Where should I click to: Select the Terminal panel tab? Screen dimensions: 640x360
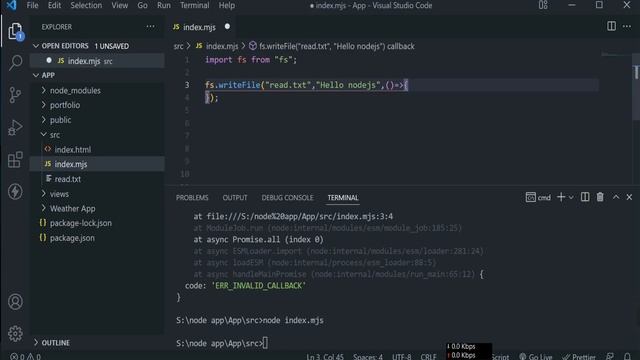click(x=343, y=198)
